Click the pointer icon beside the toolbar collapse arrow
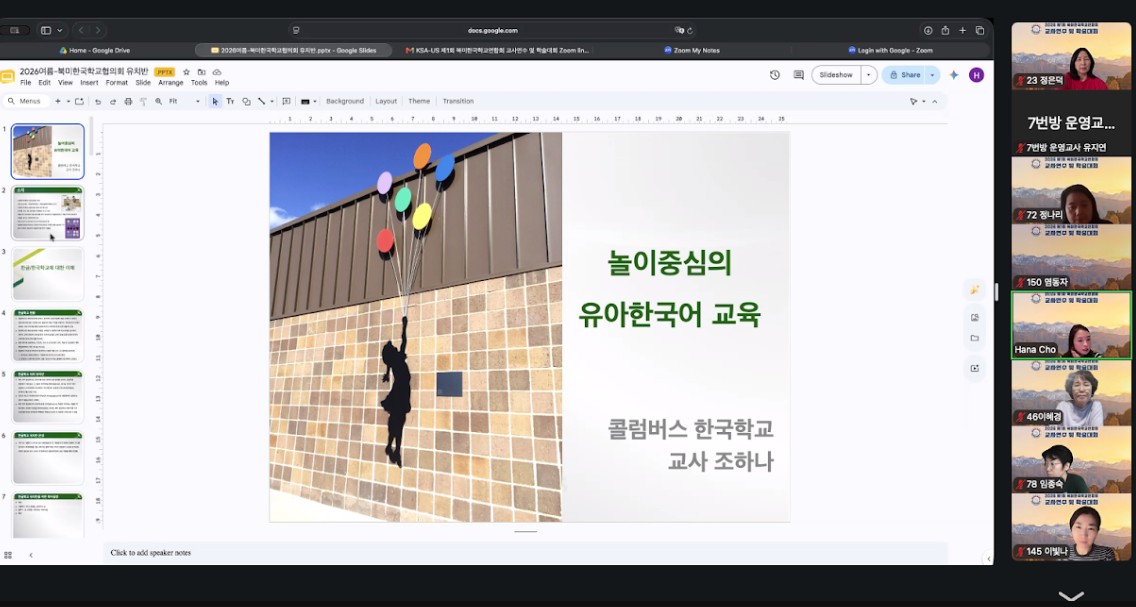Viewport: 1136px width, 607px height. [x=914, y=101]
